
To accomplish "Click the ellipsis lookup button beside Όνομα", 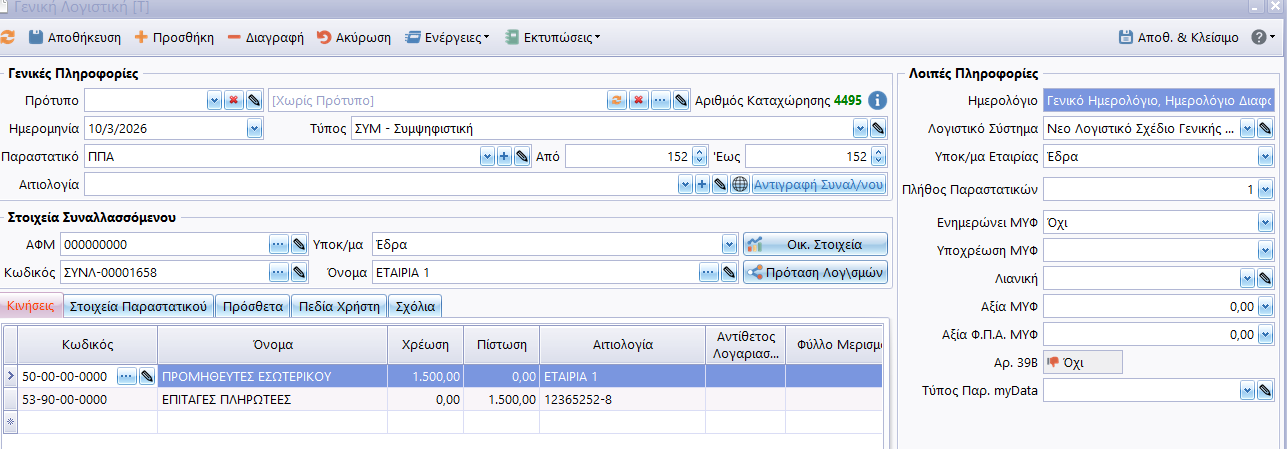I will pos(708,272).
